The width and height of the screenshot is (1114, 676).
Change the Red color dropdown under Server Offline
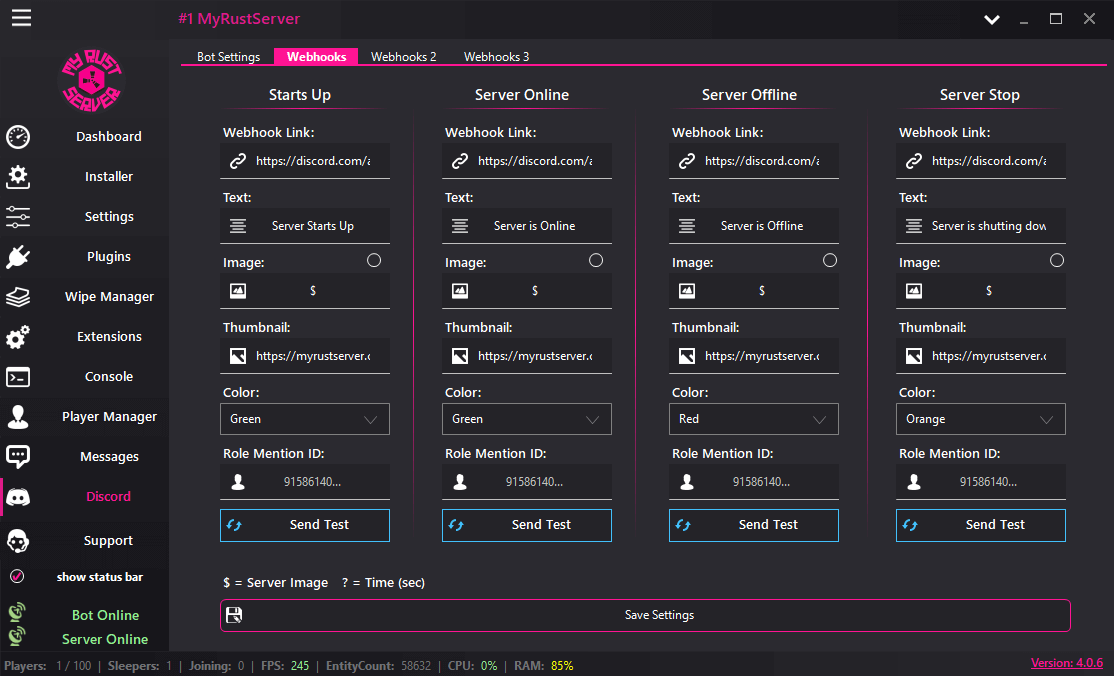point(753,418)
